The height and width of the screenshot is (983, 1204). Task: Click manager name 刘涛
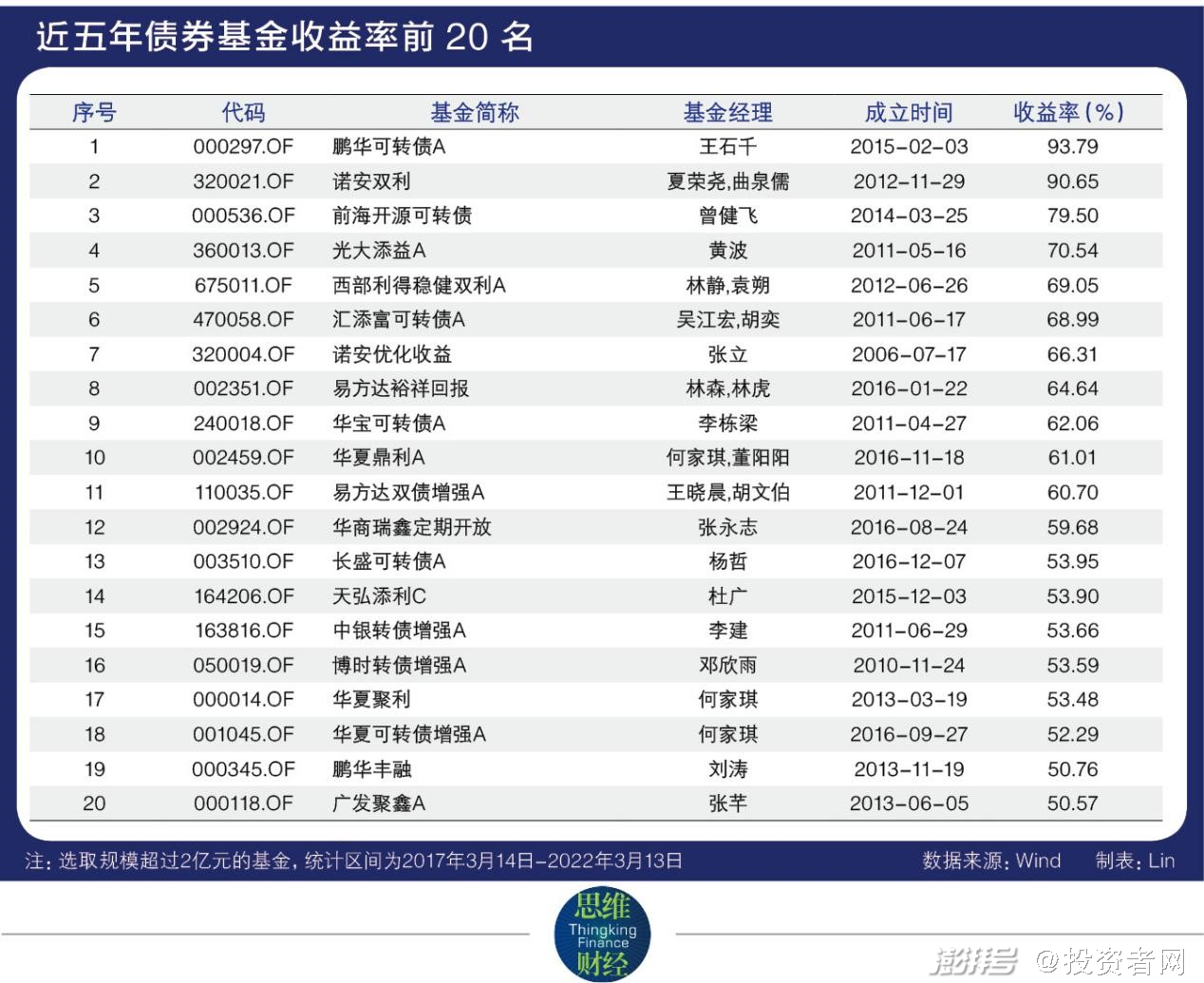point(728,769)
